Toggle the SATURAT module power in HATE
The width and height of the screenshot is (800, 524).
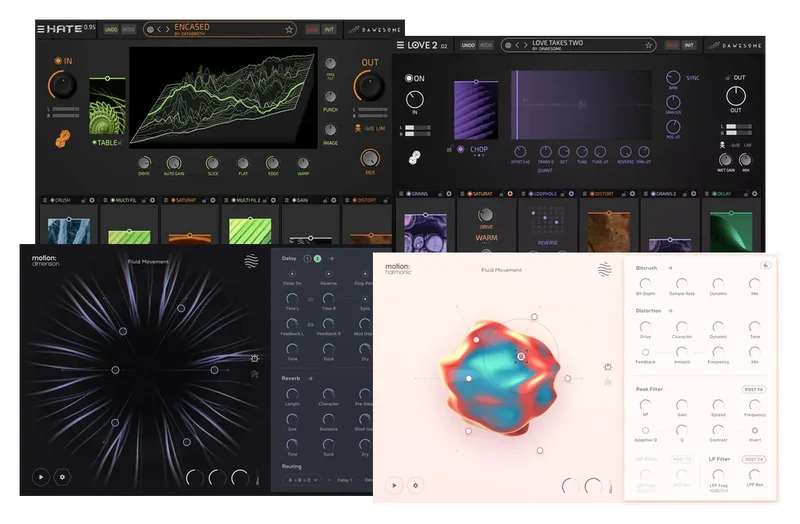pos(173,200)
